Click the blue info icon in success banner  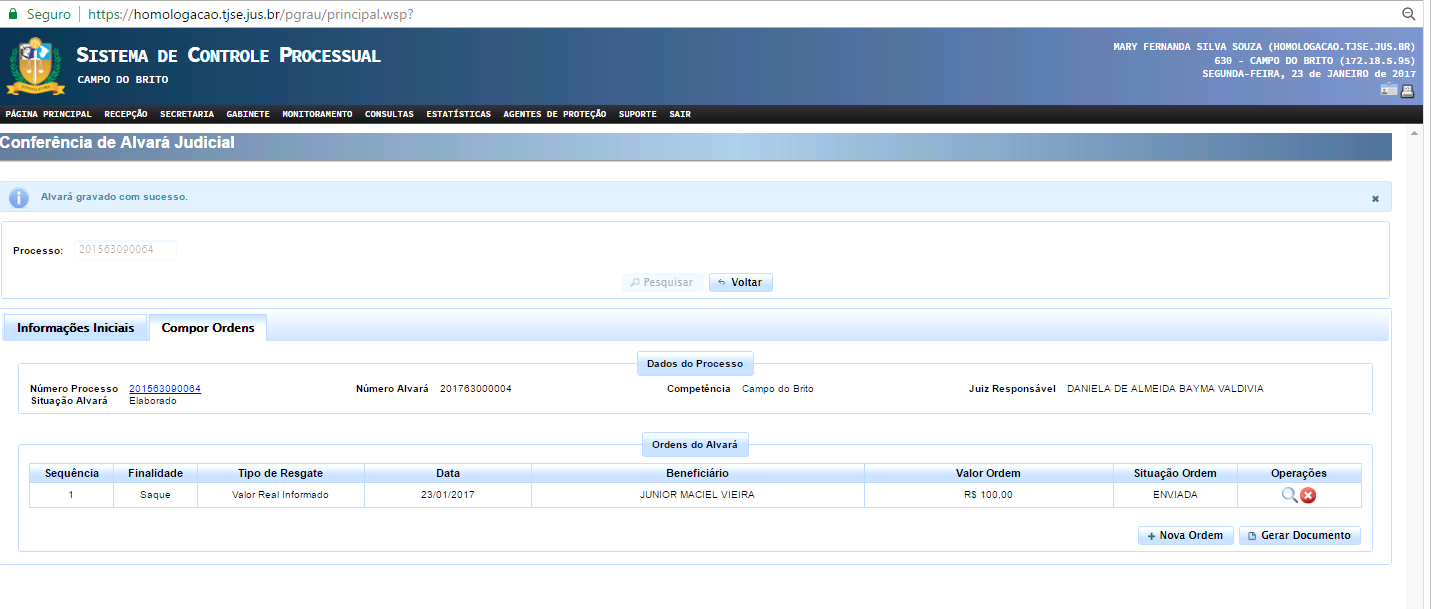pyautogui.click(x=19, y=197)
